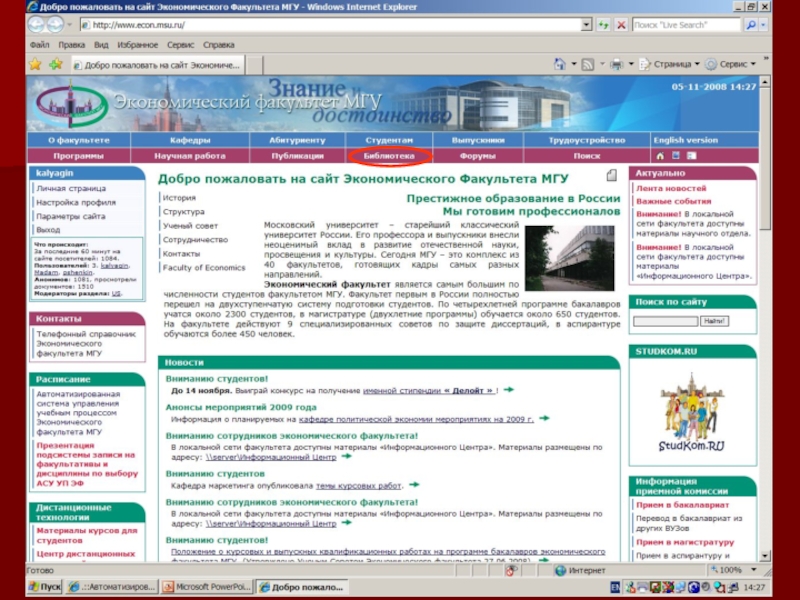Image resolution: width=800 pixels, height=600 pixels.
Task: Switch to English version of the site
Action: [x=685, y=140]
